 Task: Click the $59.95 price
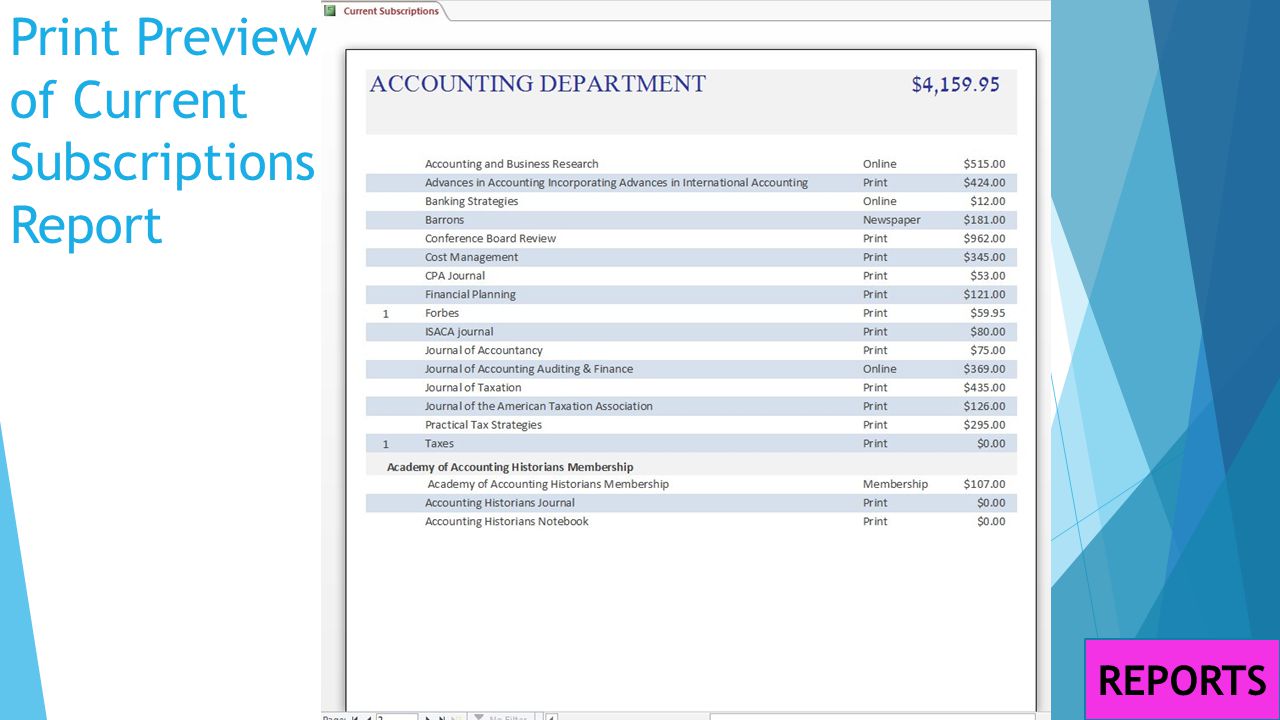pyautogui.click(x=987, y=313)
